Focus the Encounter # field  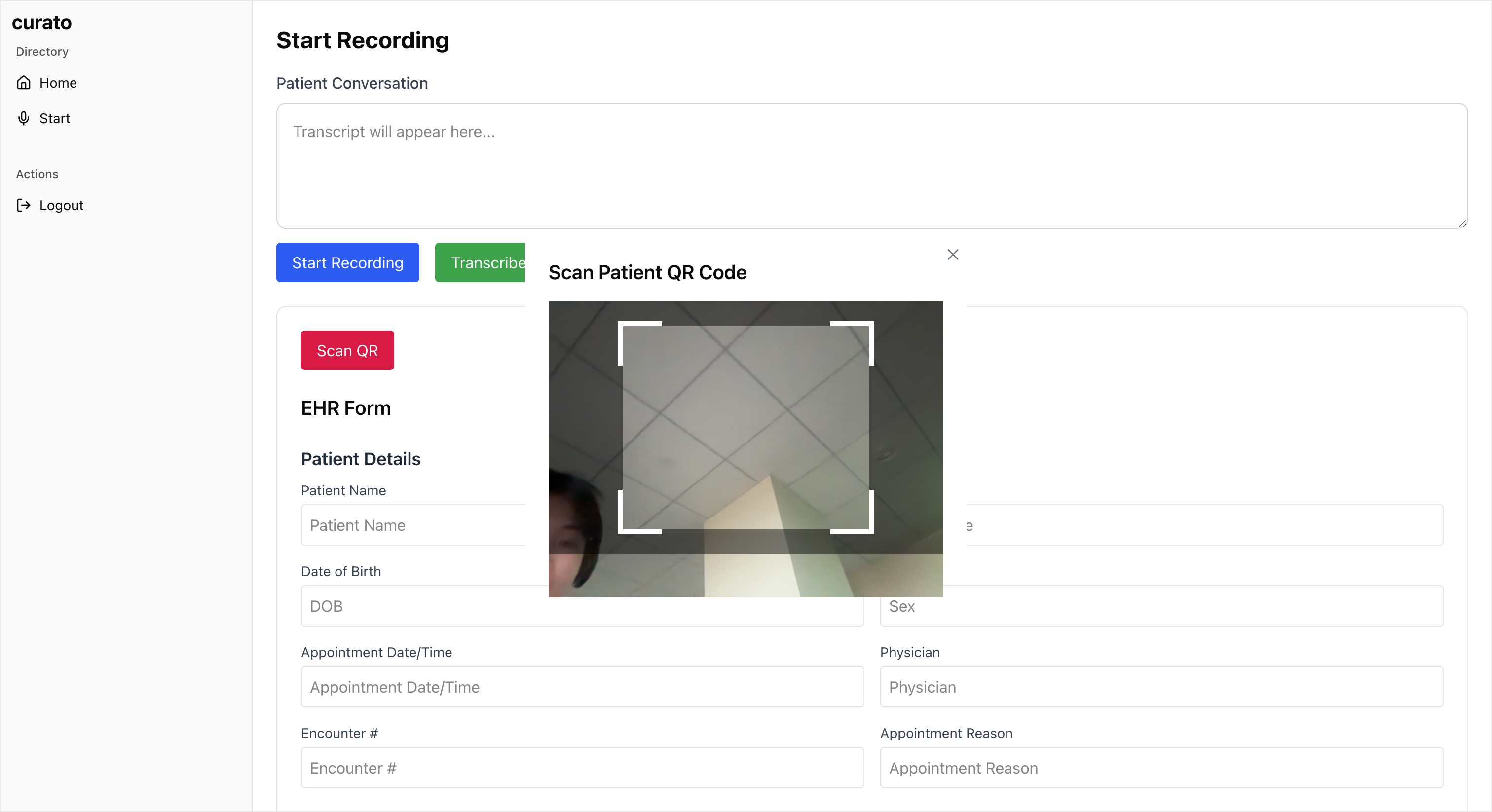(582, 768)
